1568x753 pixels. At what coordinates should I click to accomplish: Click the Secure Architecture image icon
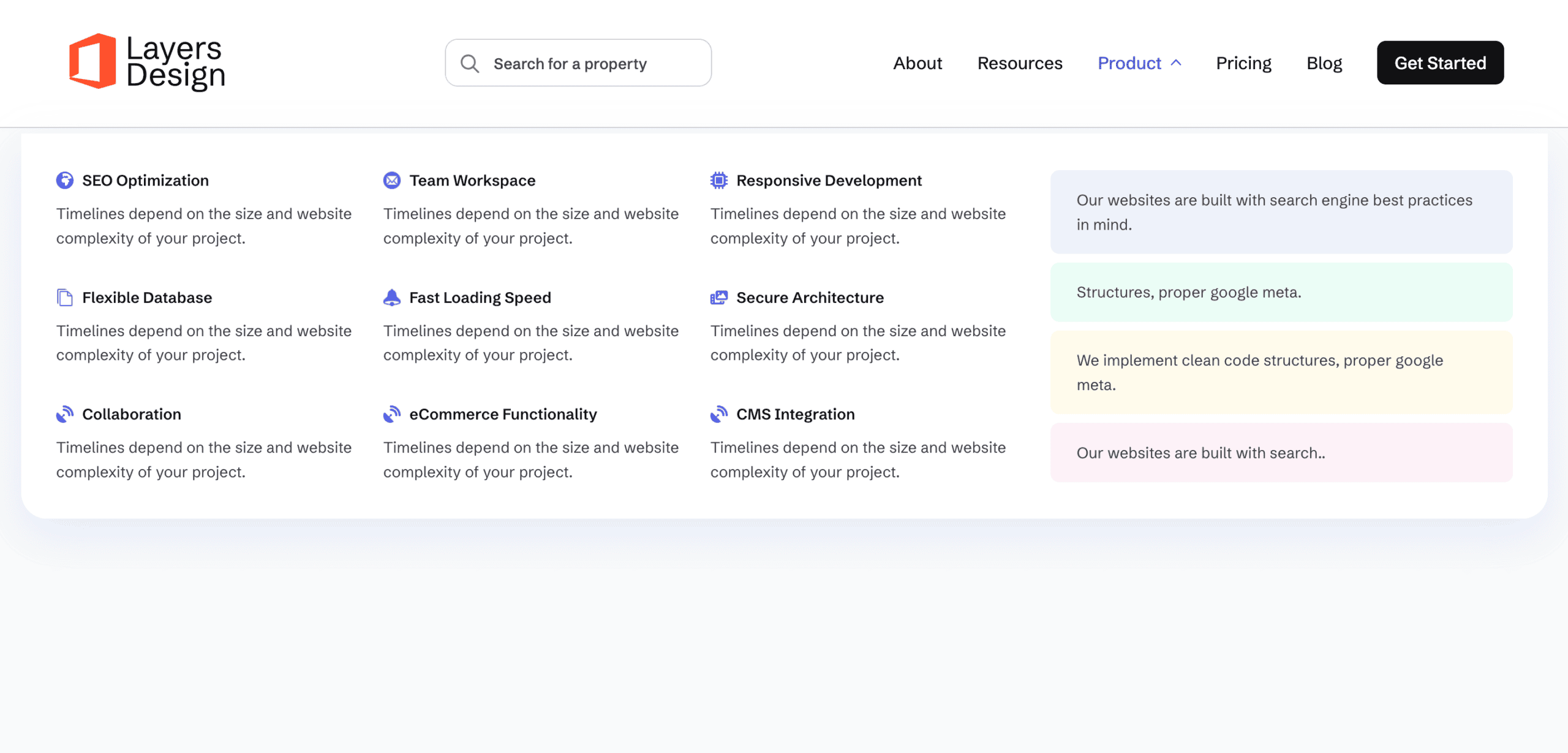coord(719,298)
